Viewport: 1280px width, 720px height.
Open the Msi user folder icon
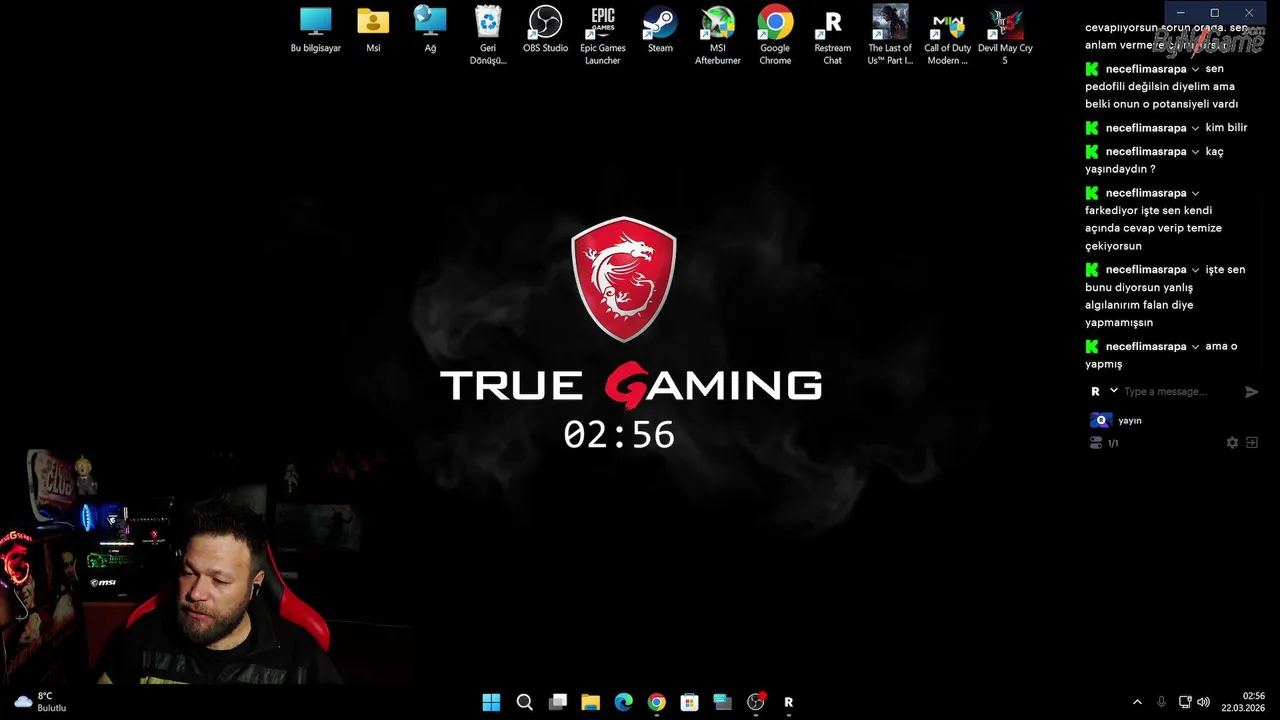point(373,30)
